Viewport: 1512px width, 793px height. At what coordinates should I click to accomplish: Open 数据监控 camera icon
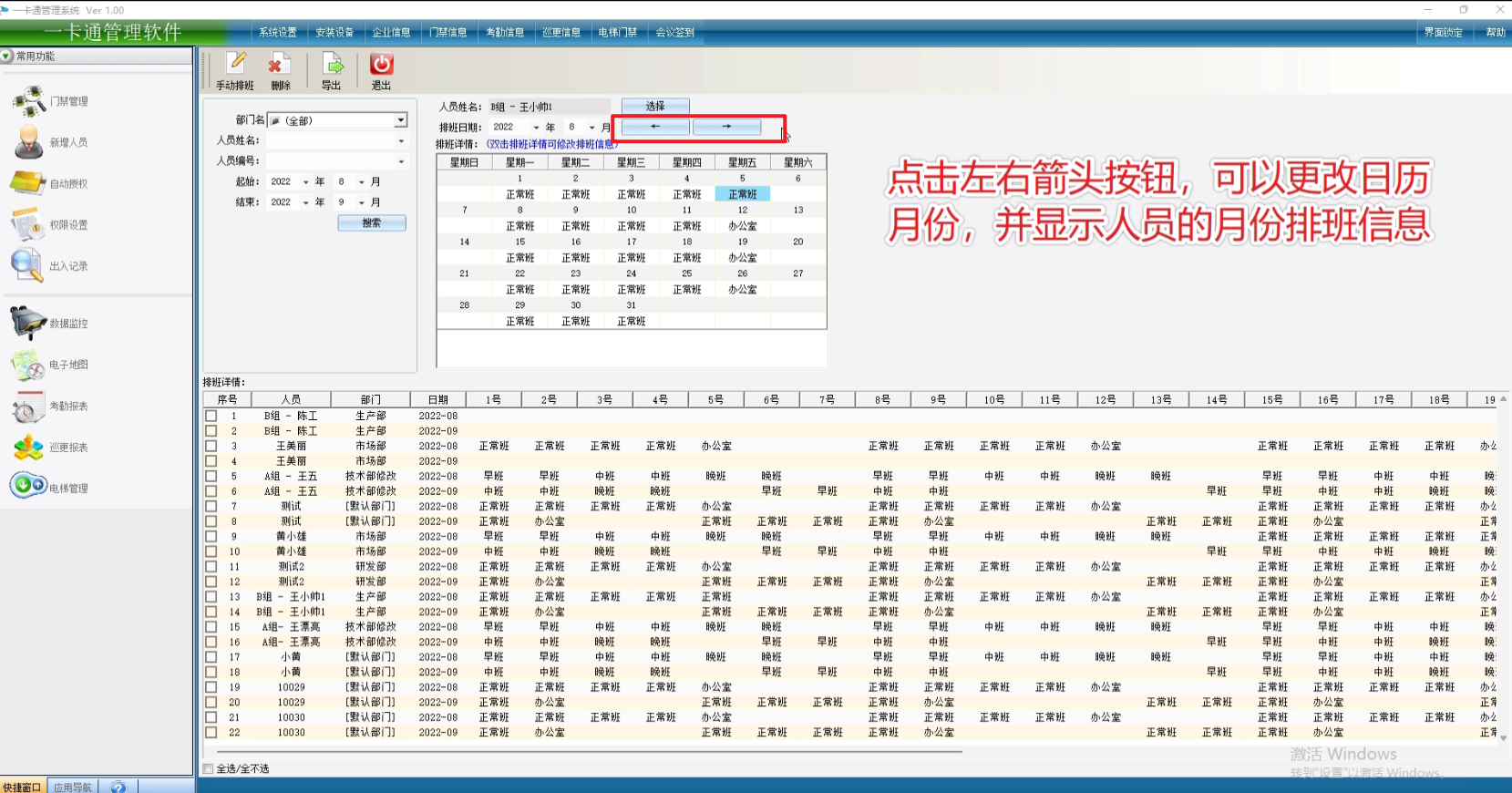[28, 323]
